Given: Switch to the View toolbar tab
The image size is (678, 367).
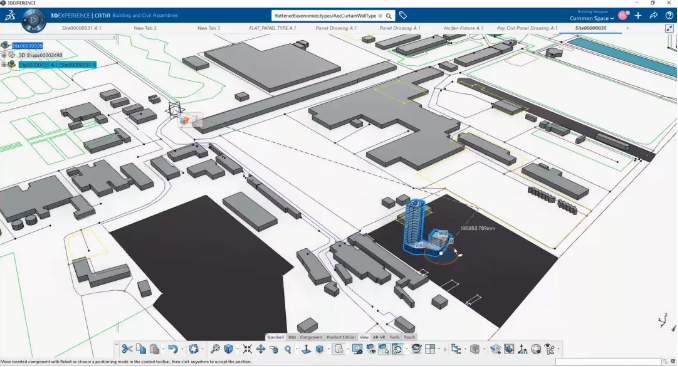Looking at the screenshot, I should [x=364, y=337].
